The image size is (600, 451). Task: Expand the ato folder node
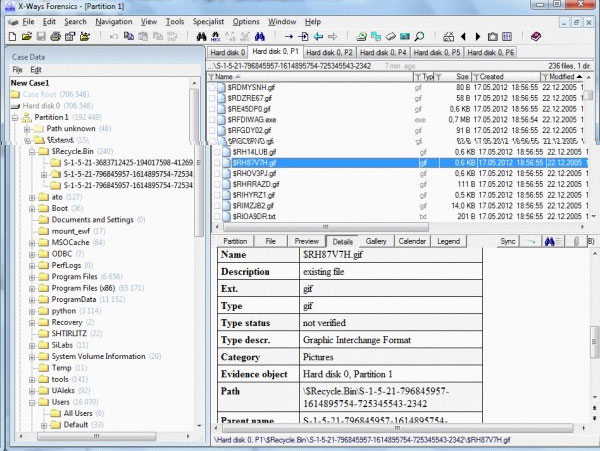point(32,197)
